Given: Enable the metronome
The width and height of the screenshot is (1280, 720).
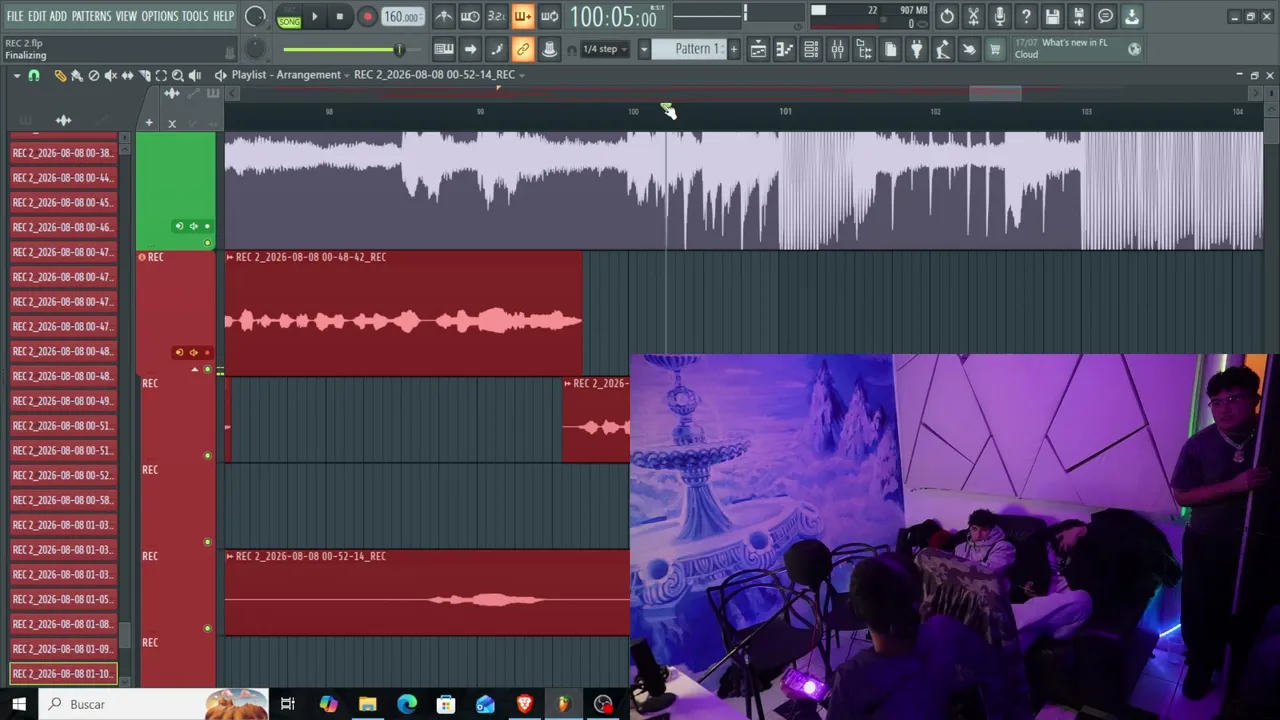Looking at the screenshot, I should [443, 16].
